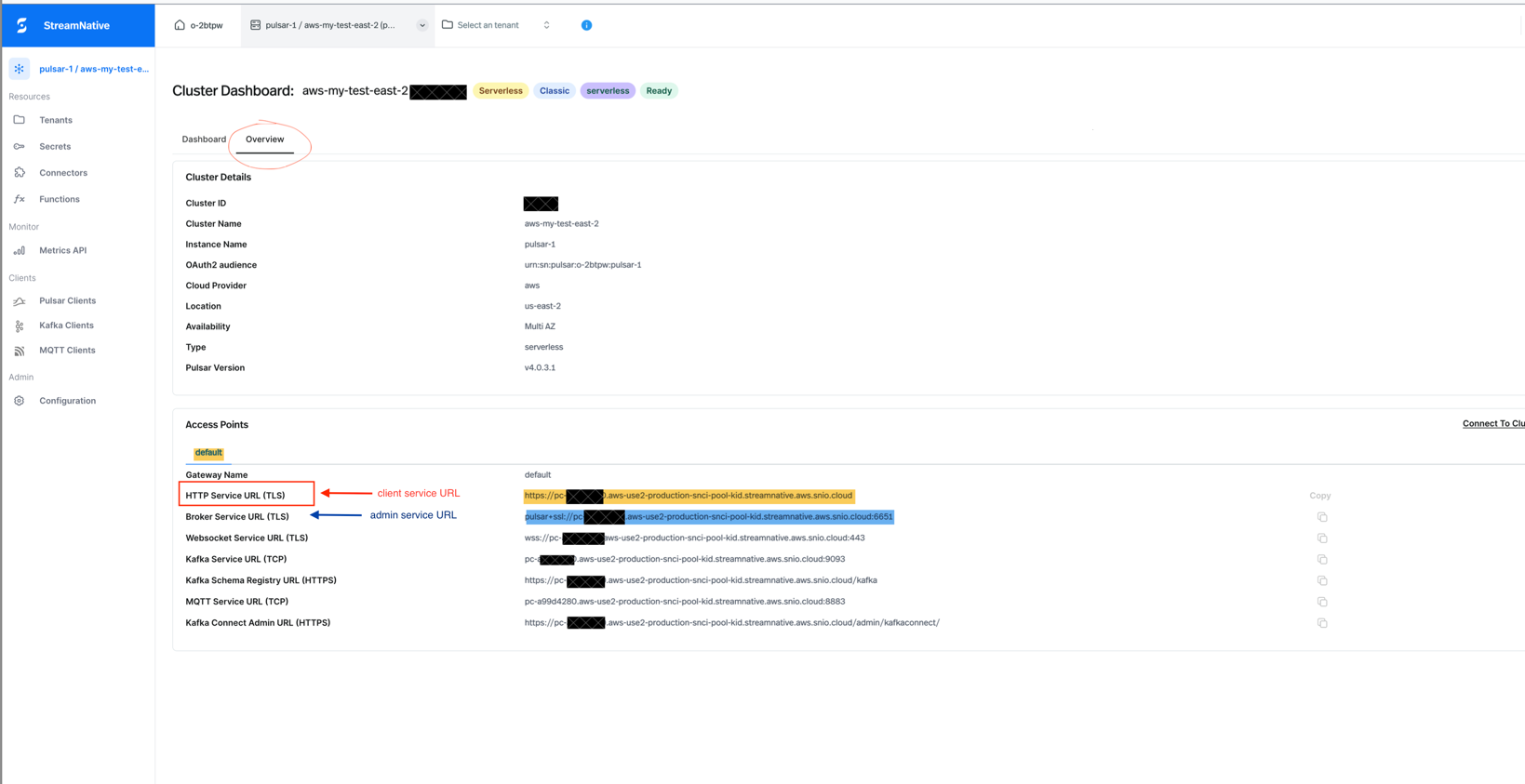The image size is (1525, 784).
Task: Click the MQTT URL ending in :8883
Action: [x=685, y=602]
